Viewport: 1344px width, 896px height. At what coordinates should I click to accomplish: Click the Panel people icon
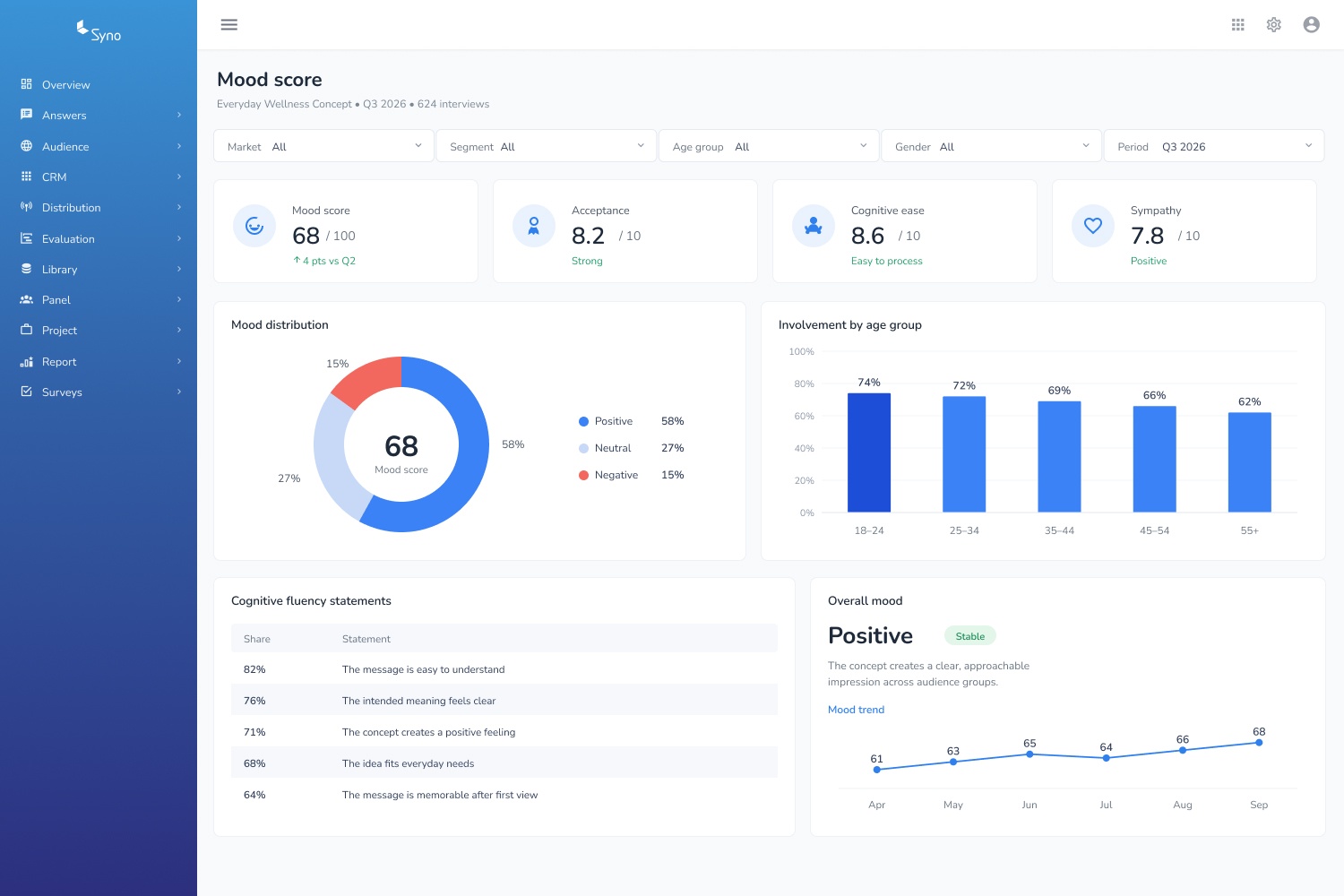coord(26,299)
